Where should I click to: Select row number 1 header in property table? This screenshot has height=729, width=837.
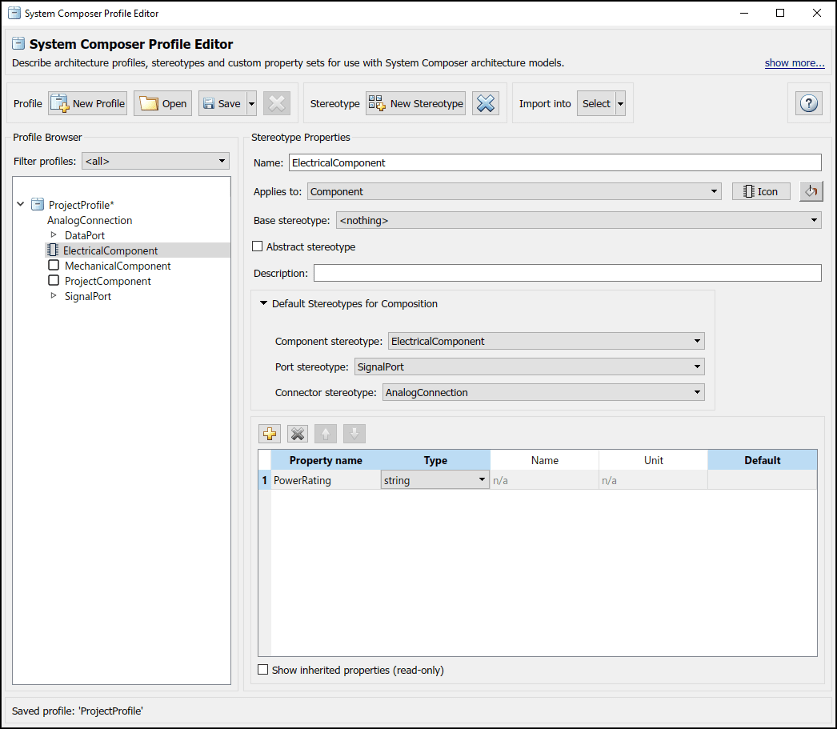(265, 480)
